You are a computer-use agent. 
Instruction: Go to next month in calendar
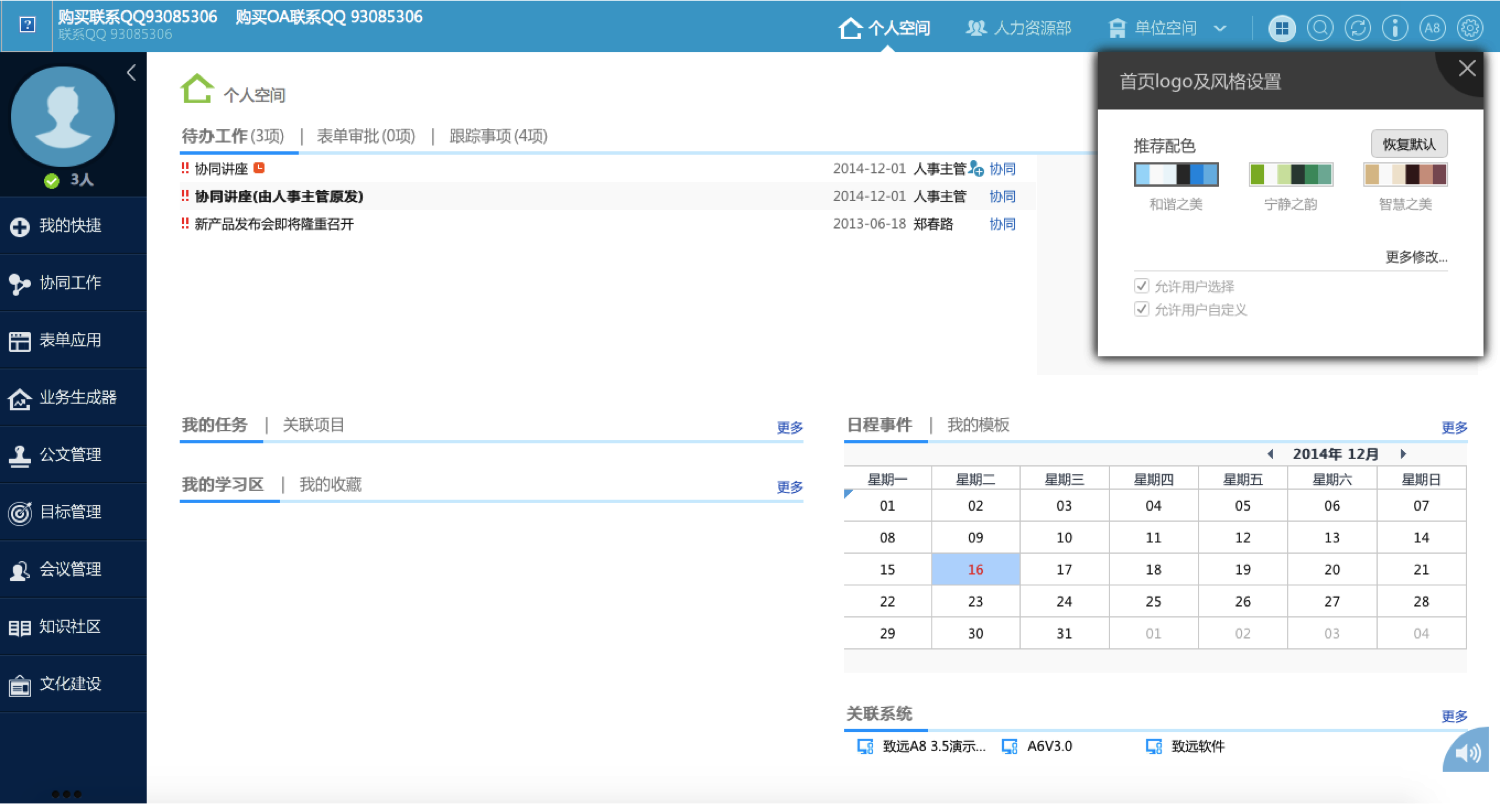click(1403, 454)
